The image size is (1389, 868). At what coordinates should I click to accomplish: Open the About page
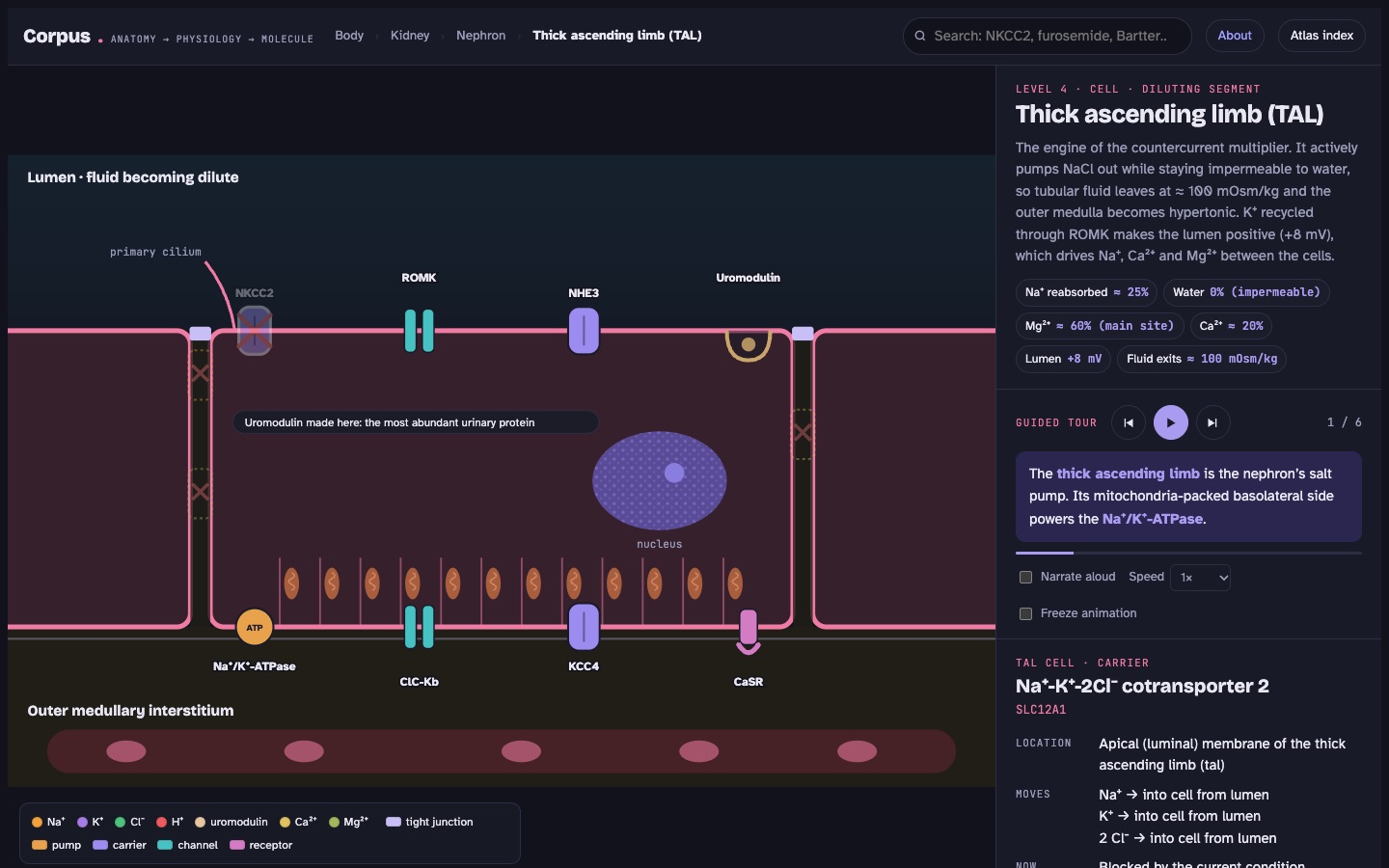[1235, 36]
